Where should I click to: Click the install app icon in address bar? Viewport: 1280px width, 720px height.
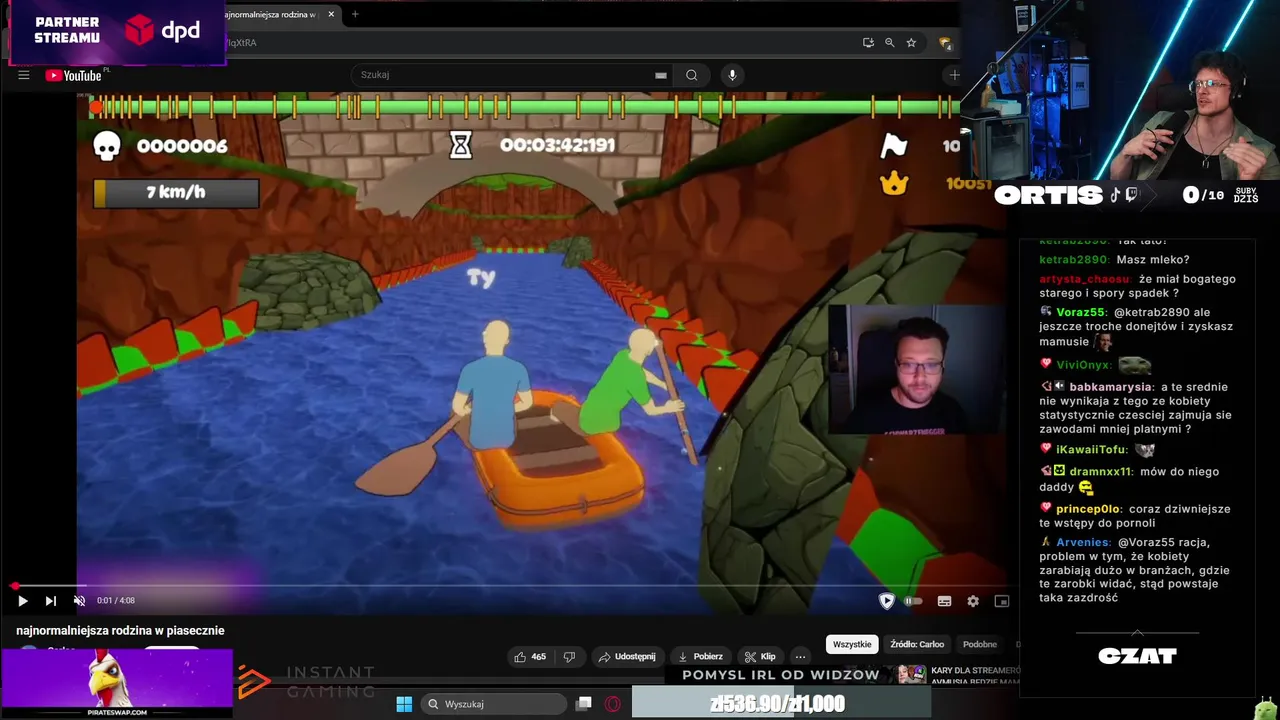click(x=868, y=43)
